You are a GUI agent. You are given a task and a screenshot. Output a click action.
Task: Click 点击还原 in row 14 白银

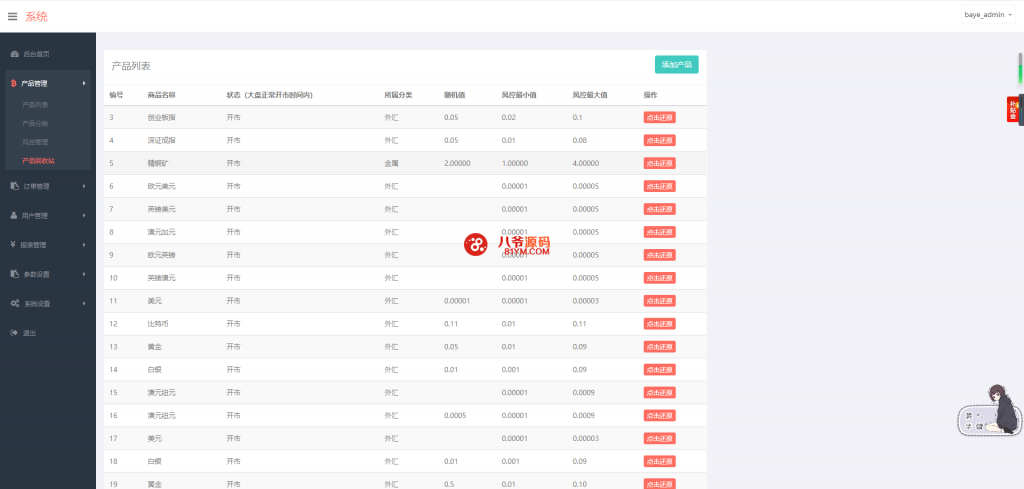(660, 370)
